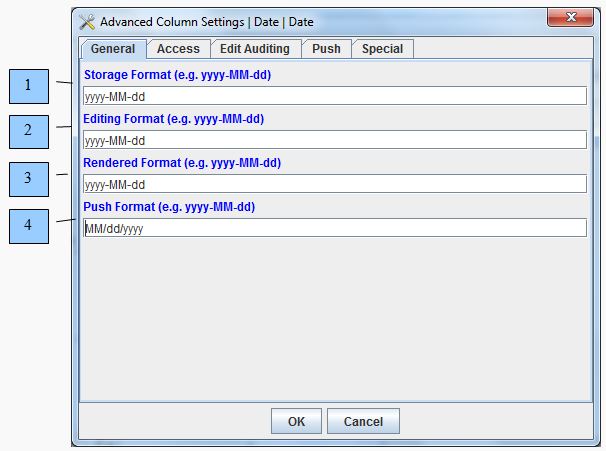Viewport: 606px width, 451px height.
Task: Click the wrench icon in the title bar
Action: coord(87,22)
